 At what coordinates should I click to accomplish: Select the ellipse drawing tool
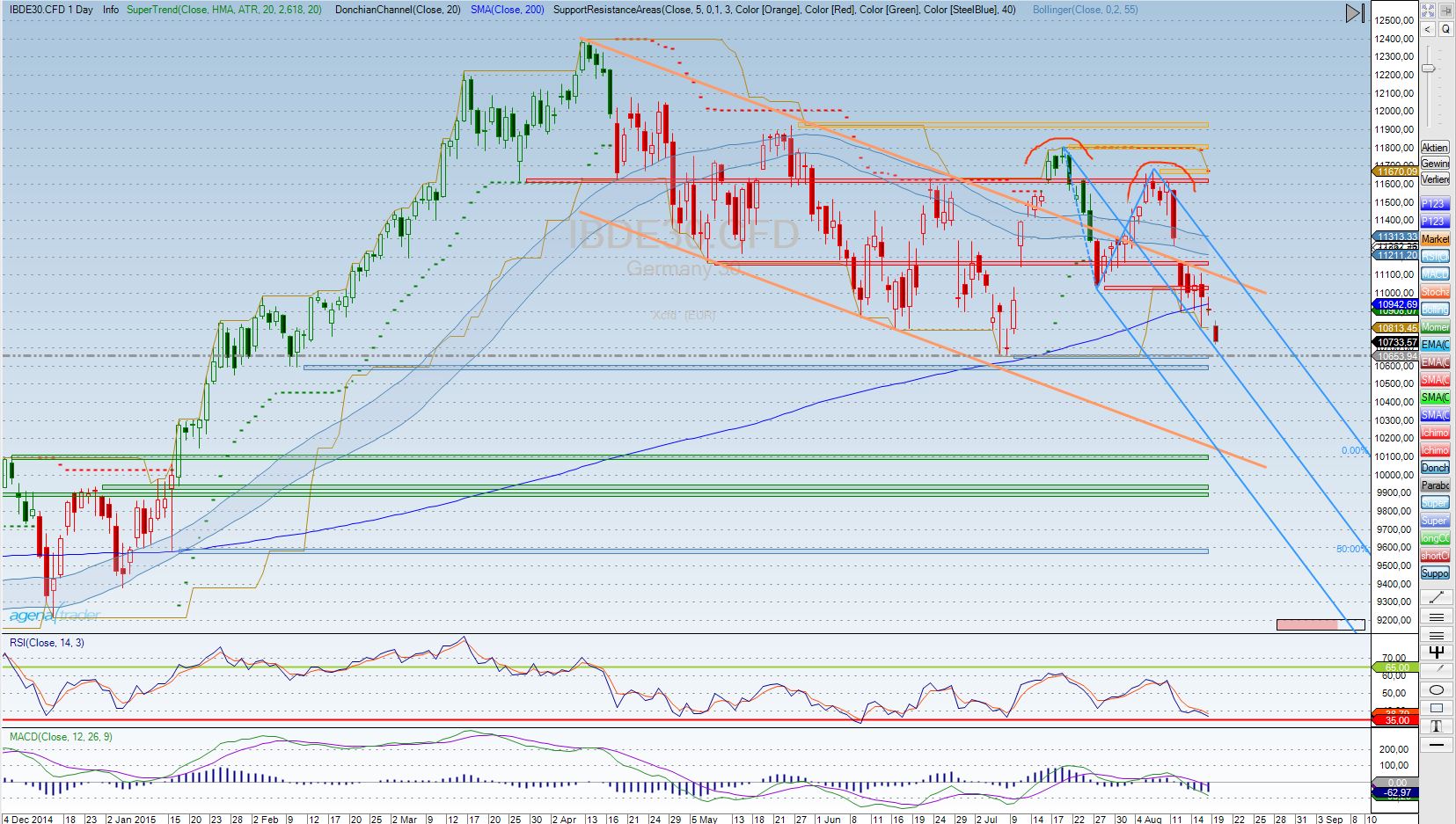(1436, 689)
